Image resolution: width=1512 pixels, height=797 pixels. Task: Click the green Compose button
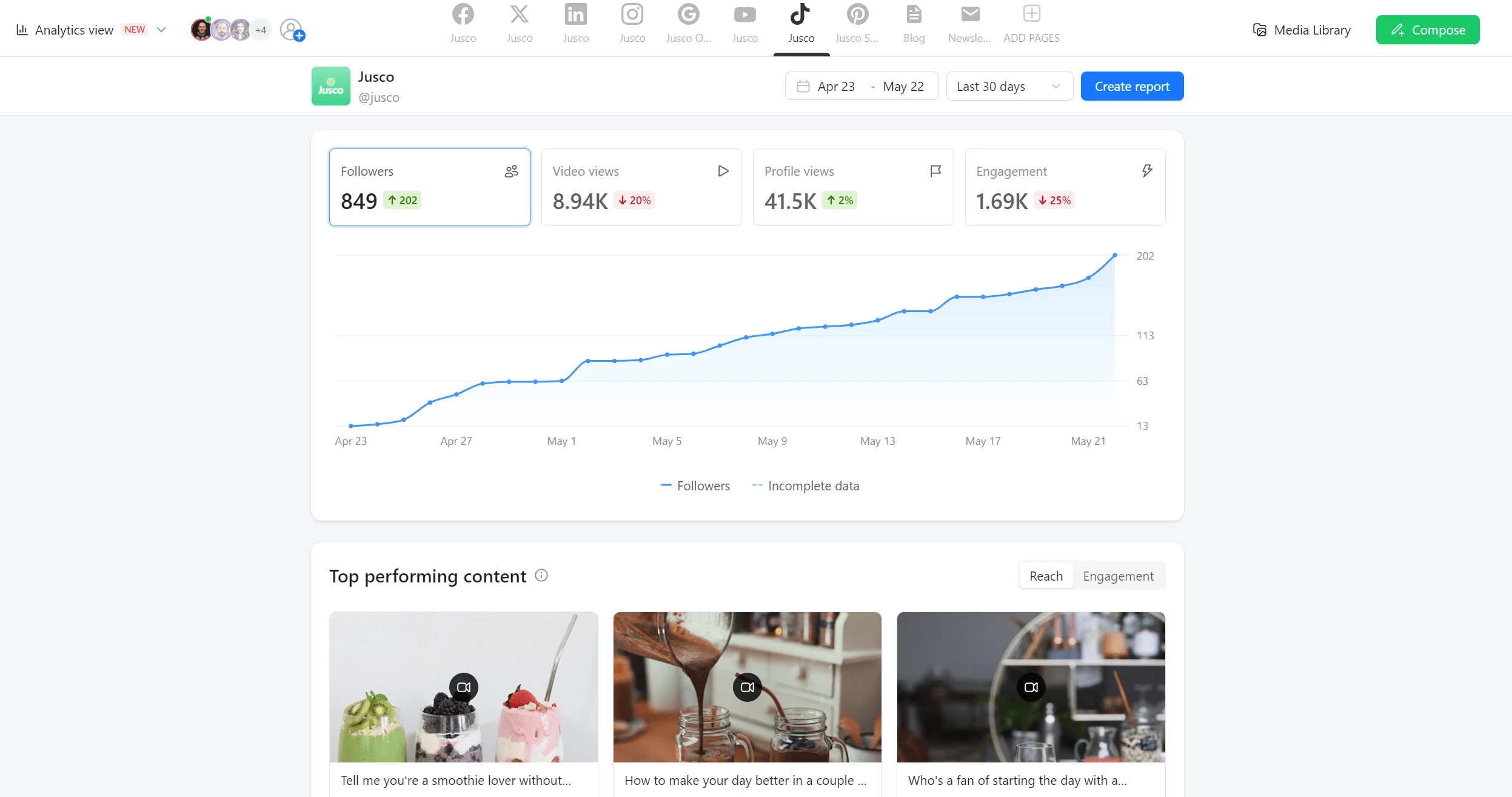tap(1428, 30)
